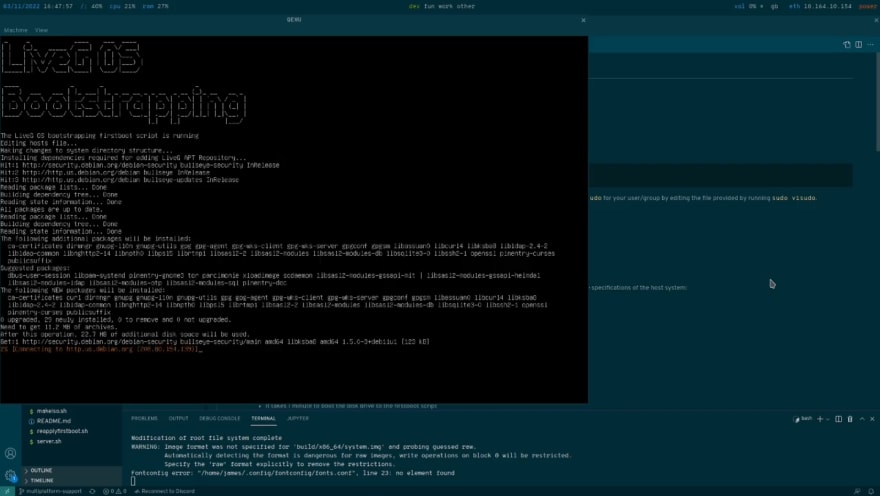Click inside the QEMU guest display
Image resolution: width=880 pixels, height=496 pixels.
pos(294,219)
